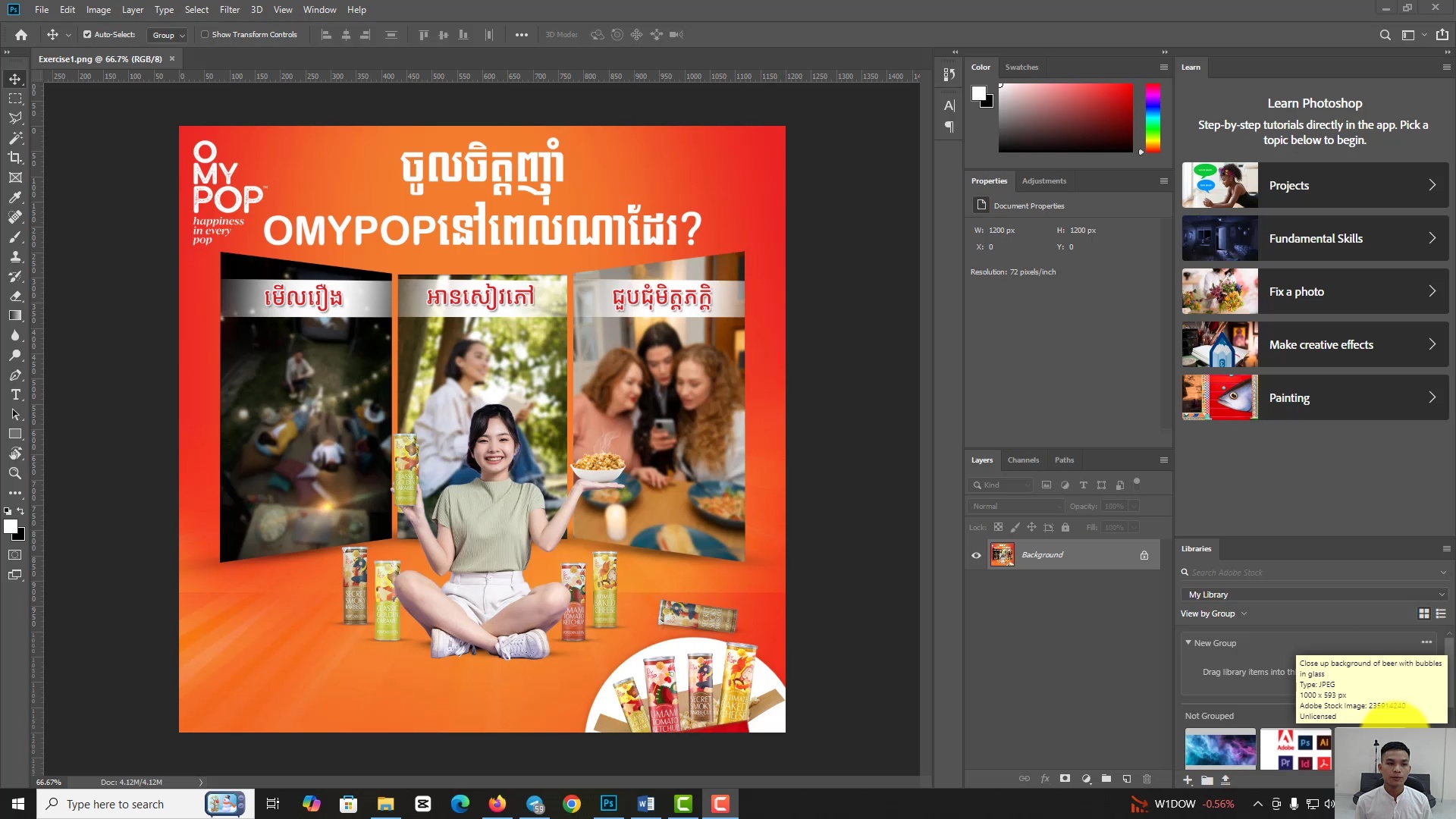The height and width of the screenshot is (819, 1456).
Task: Select the Brush tool
Action: click(15, 237)
